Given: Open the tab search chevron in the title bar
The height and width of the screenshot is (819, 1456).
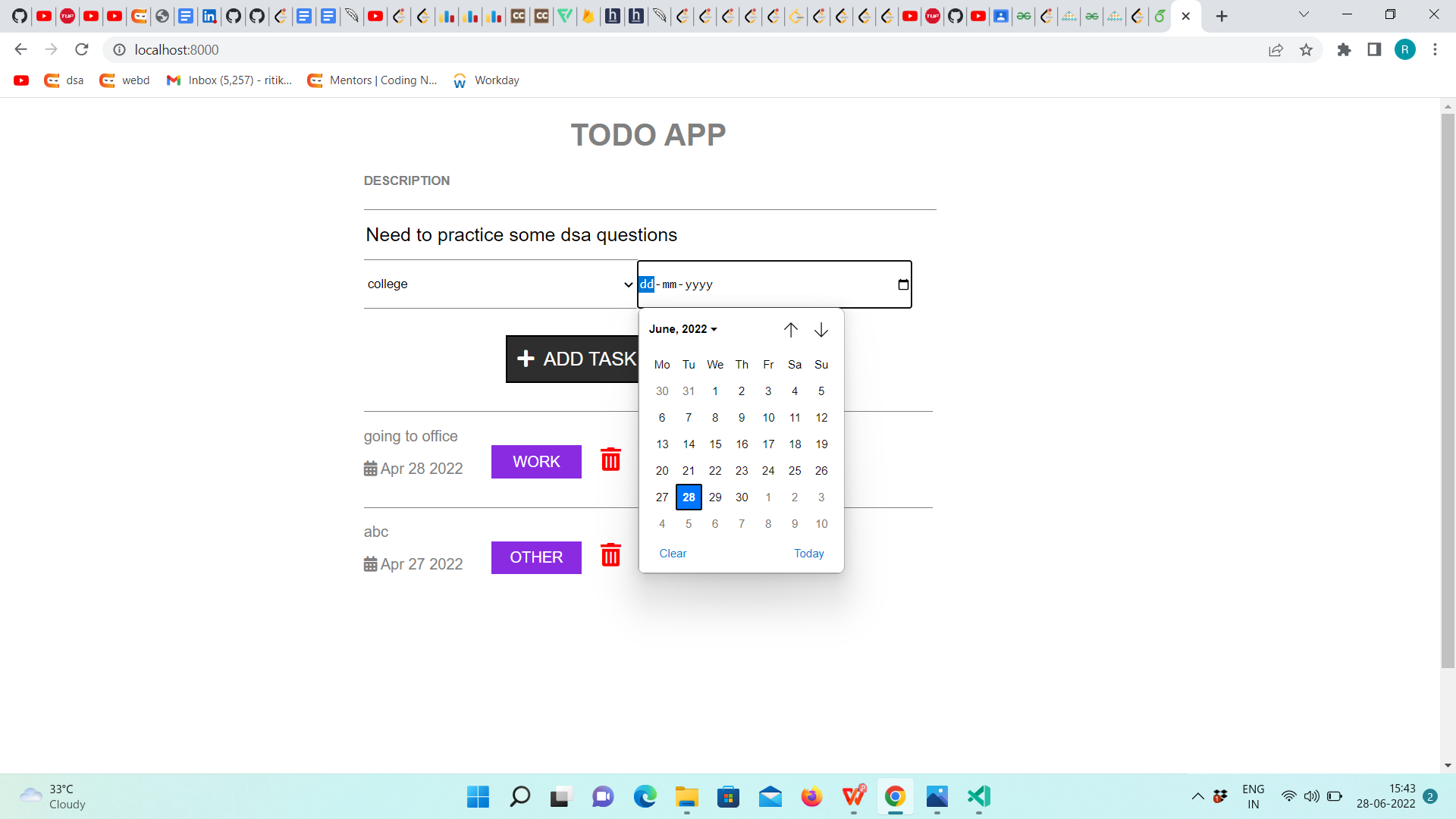Looking at the screenshot, I should point(1304,14).
